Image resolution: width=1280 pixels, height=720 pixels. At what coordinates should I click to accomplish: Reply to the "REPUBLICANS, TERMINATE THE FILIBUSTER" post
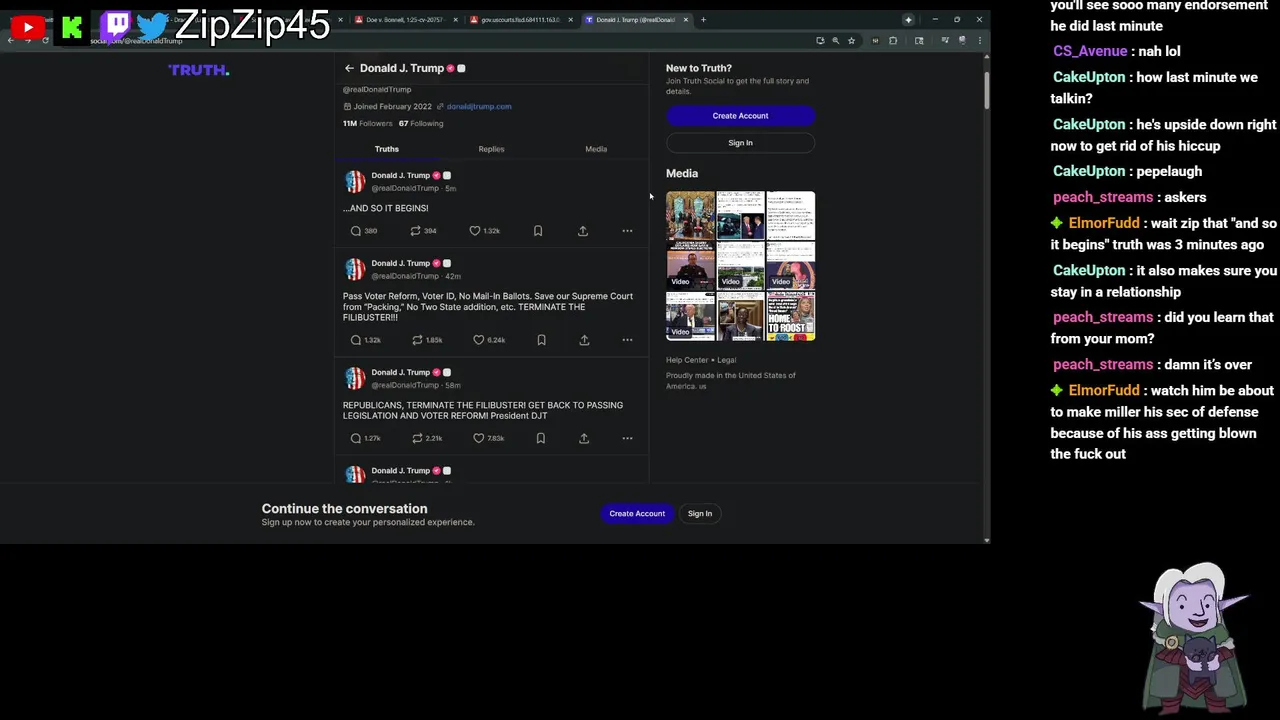pyautogui.click(x=365, y=438)
